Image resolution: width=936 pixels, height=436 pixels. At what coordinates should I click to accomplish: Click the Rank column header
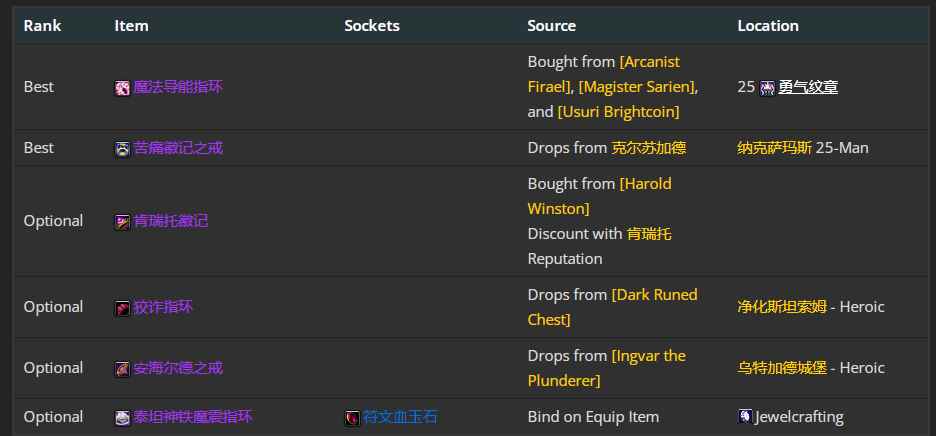pyautogui.click(x=43, y=26)
